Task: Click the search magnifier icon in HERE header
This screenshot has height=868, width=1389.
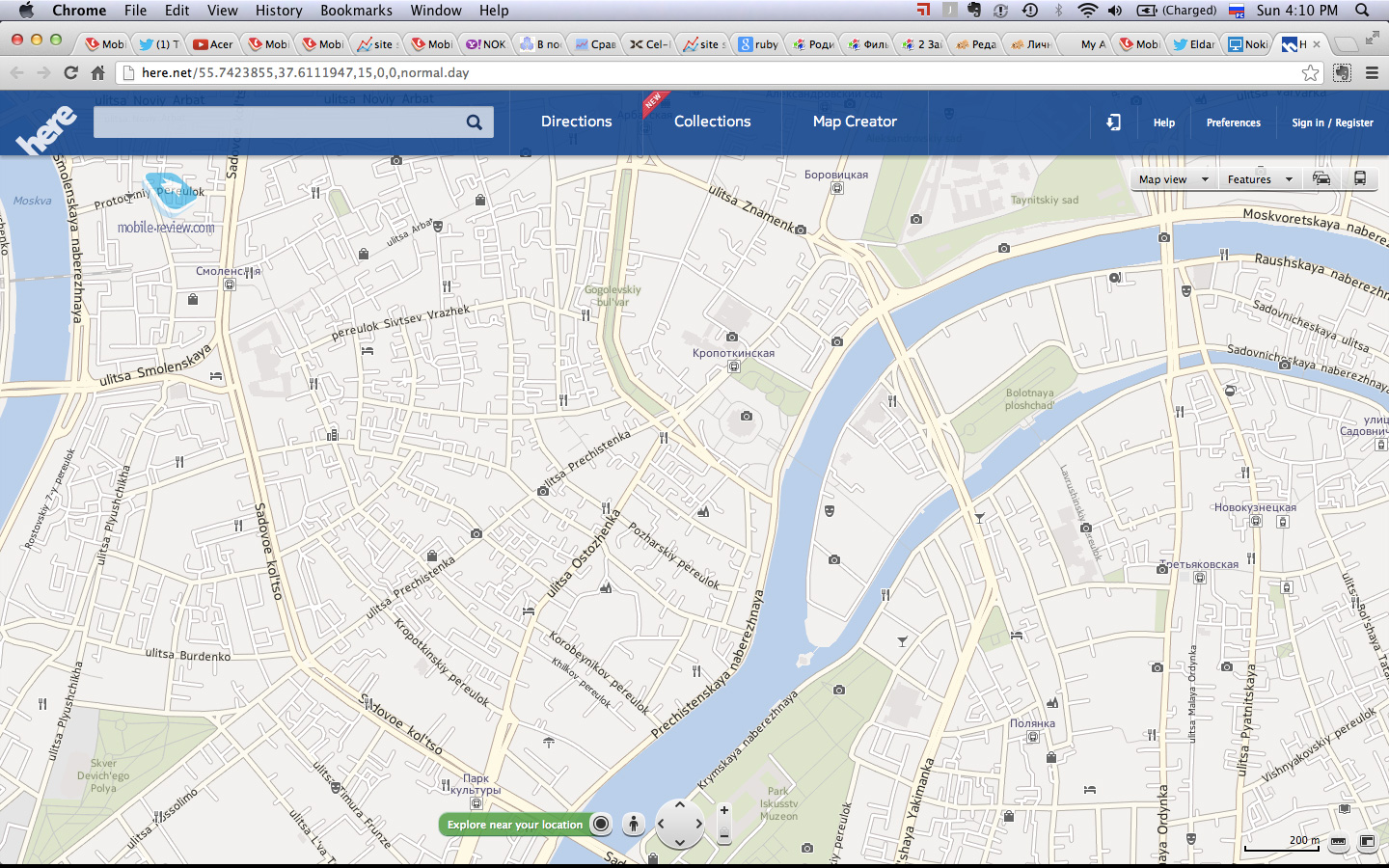Action: [x=474, y=122]
